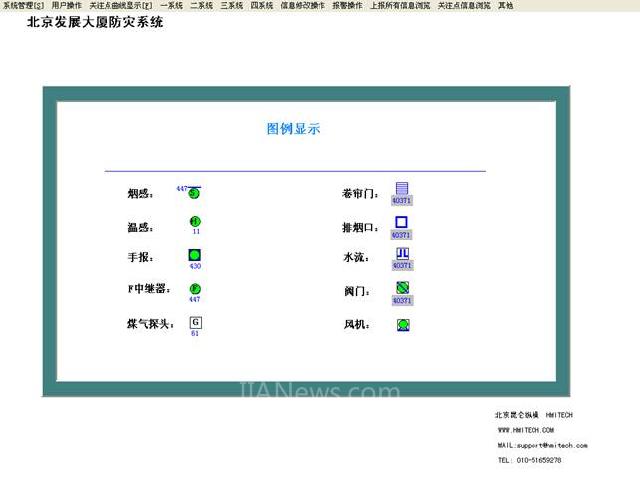Click the smoke detector (烟感) legend icon

(194, 192)
